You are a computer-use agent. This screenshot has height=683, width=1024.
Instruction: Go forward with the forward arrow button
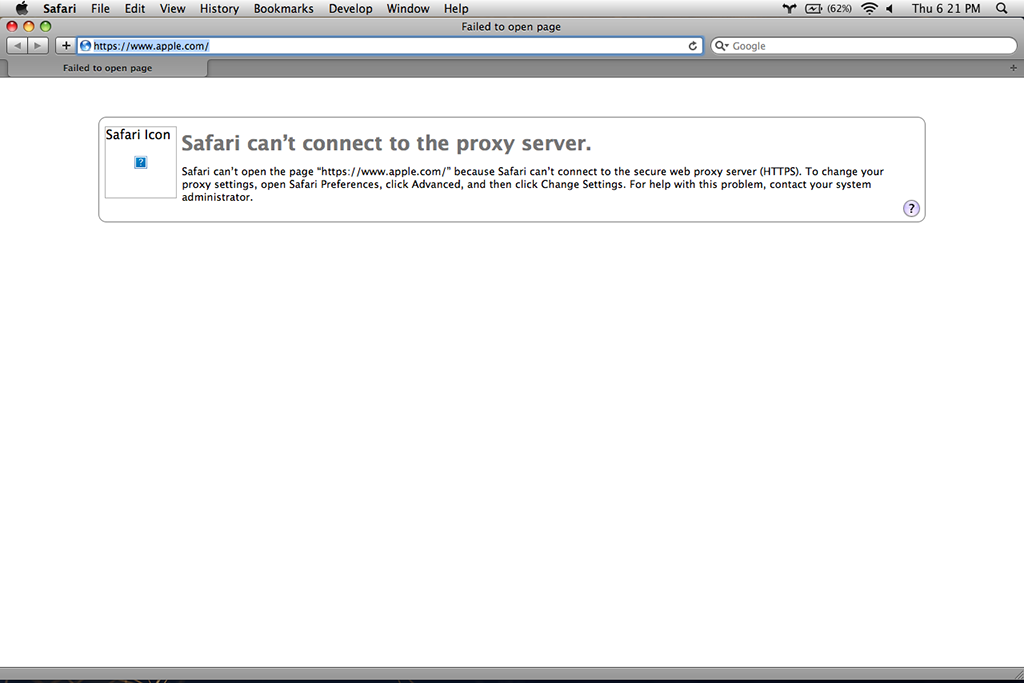click(38, 46)
